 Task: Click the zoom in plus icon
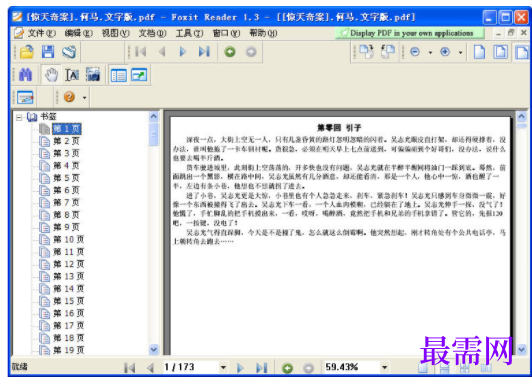[445, 52]
